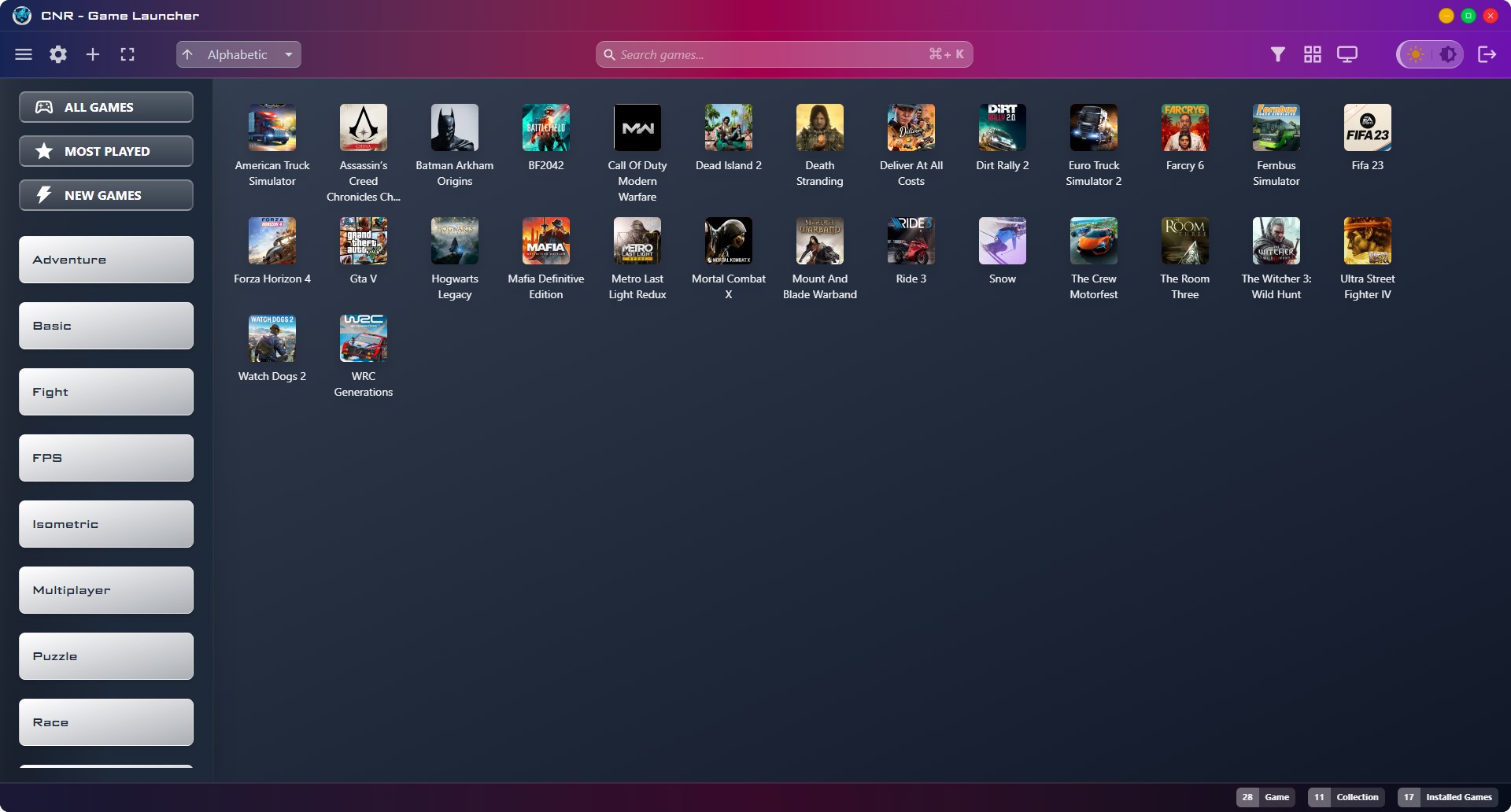Open the Multiplayer collection

106,590
